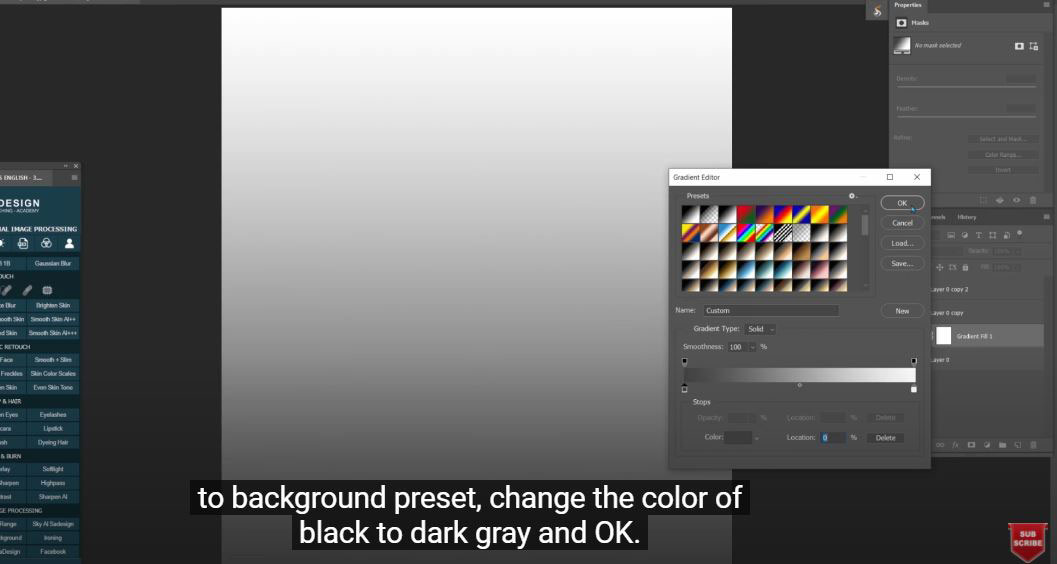Toggle mask visibility eye in Properties
The image size is (1057, 564).
(x=1017, y=200)
